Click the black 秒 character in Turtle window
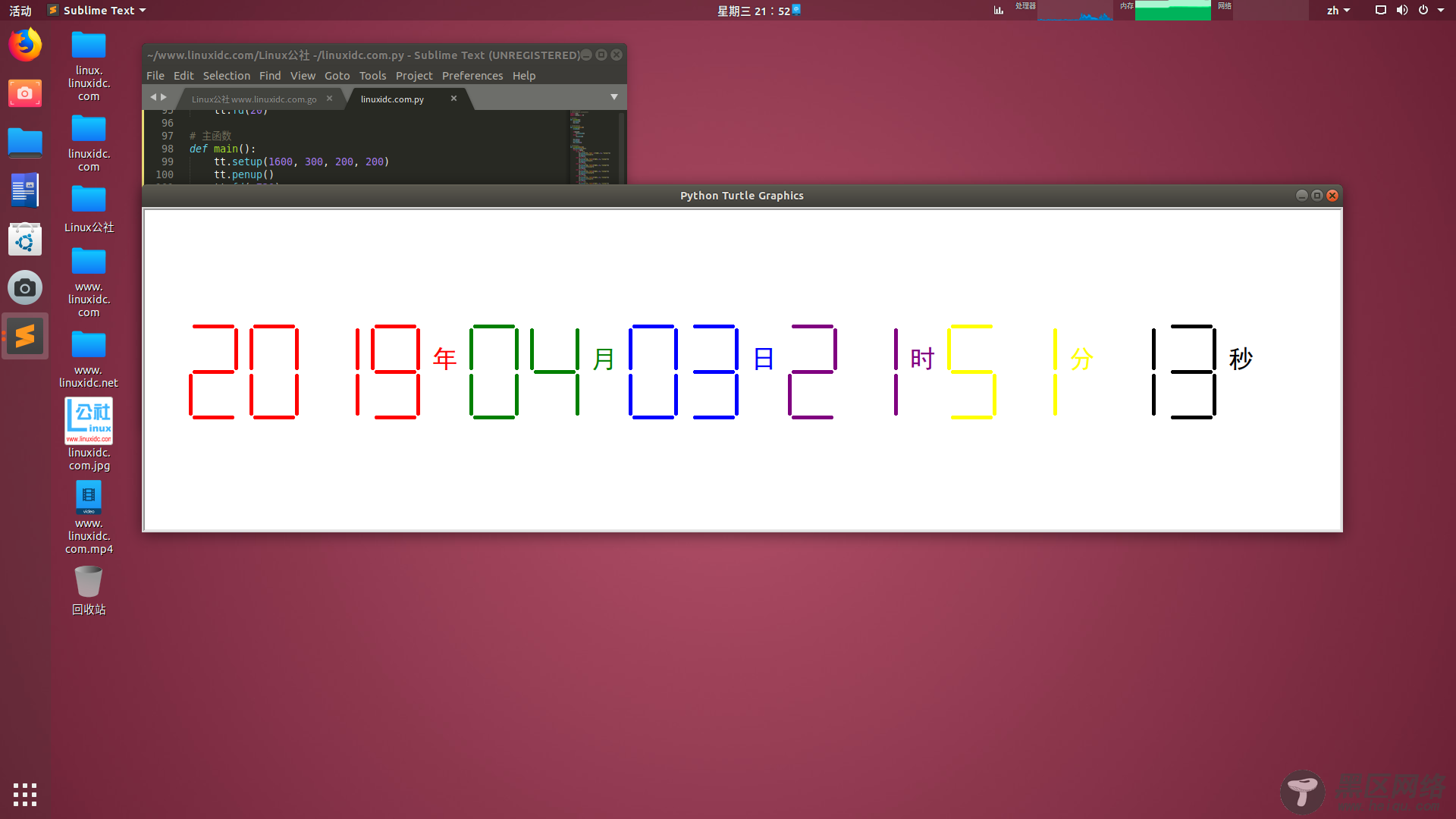The image size is (1456, 819). (1241, 359)
